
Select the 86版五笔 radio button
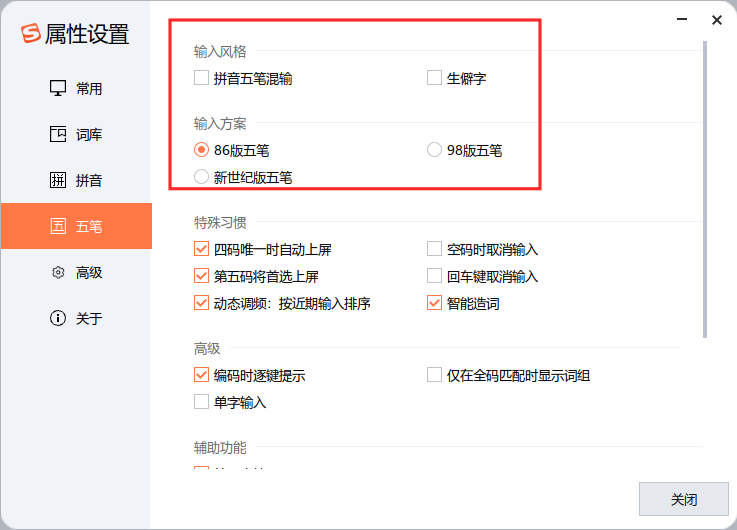[201, 150]
